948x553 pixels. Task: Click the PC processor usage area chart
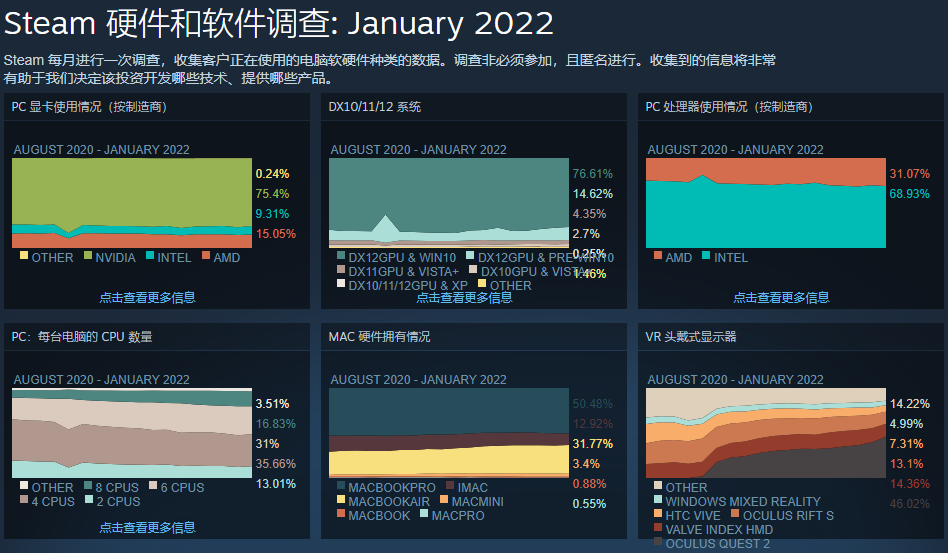click(x=766, y=203)
